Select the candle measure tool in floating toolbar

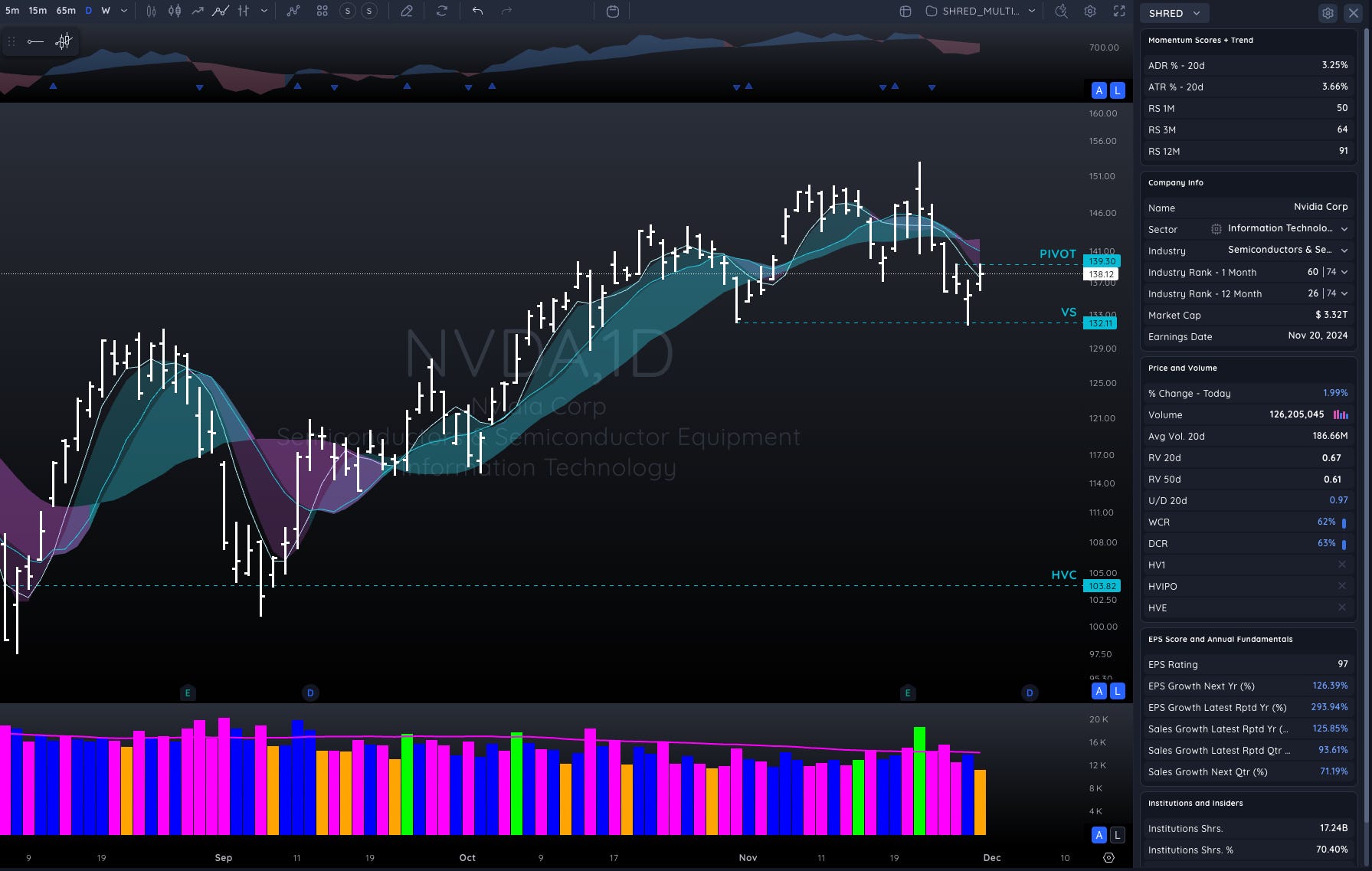click(64, 41)
